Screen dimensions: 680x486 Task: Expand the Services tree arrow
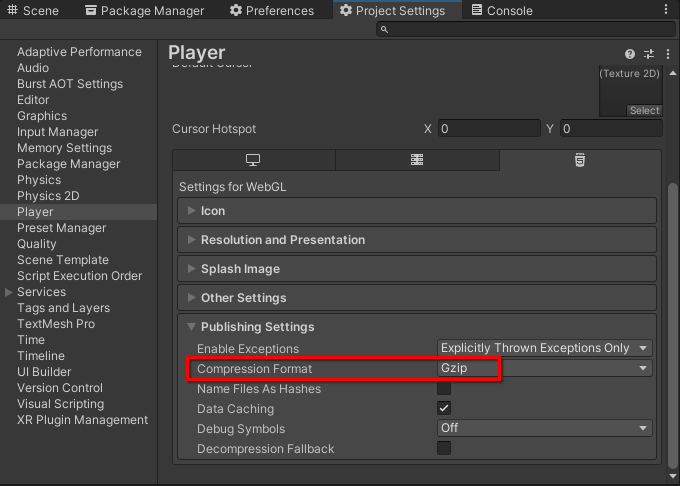(8, 292)
